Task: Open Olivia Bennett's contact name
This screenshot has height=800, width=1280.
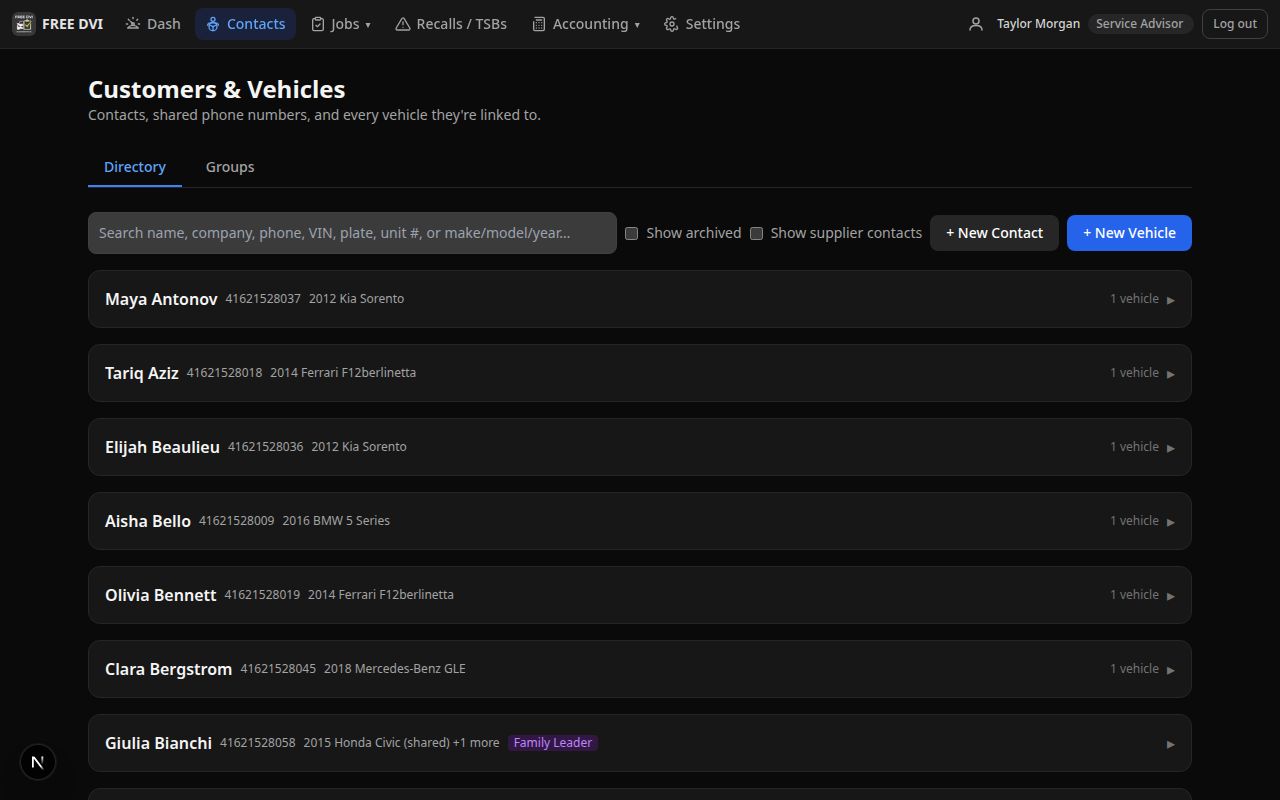Action: (x=161, y=595)
